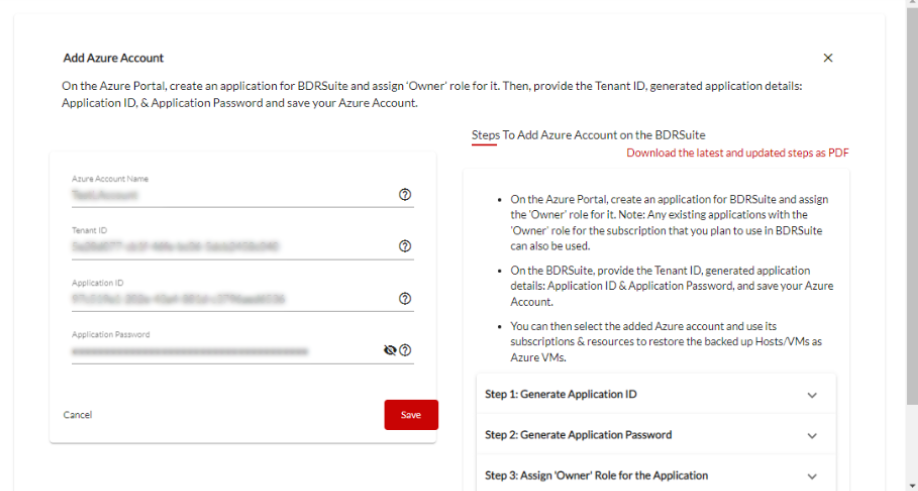Download the latest steps as PDF

(738, 153)
